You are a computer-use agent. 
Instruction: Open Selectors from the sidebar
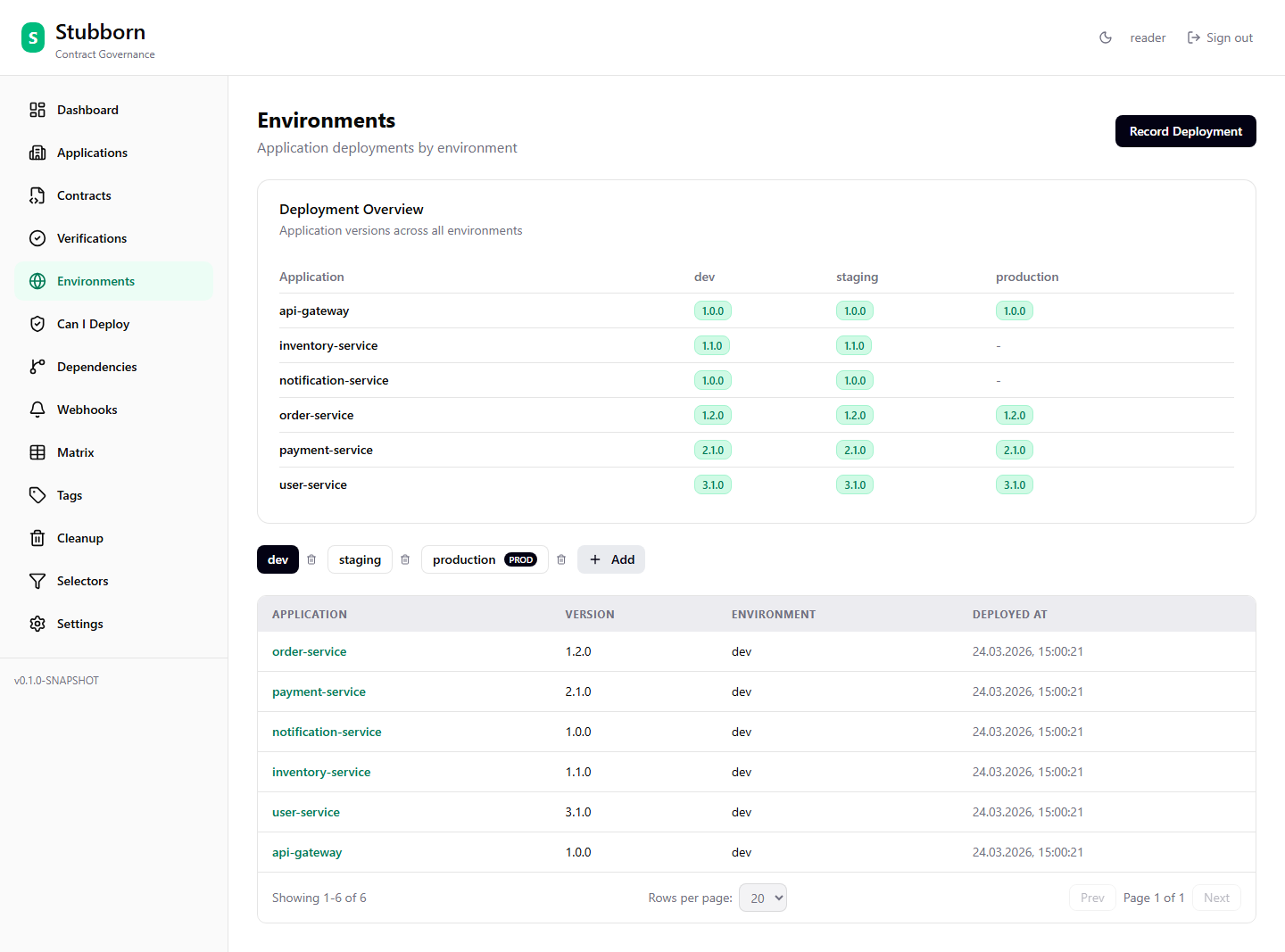point(82,581)
